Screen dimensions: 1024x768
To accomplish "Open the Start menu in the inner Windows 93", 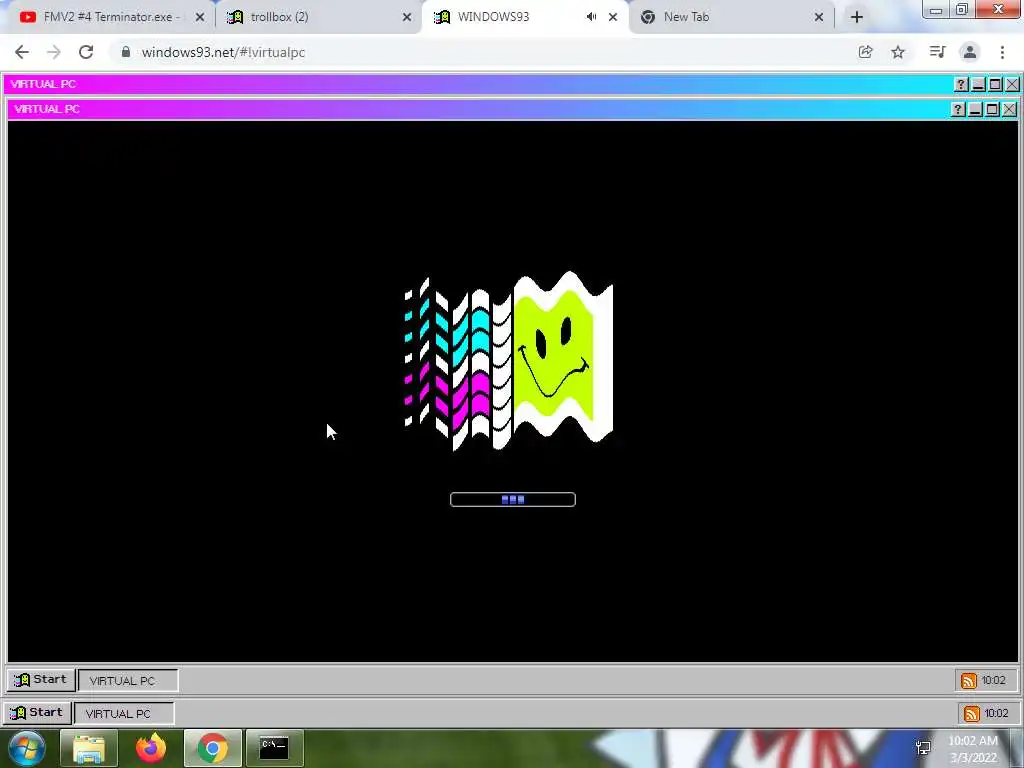I will click(40, 680).
